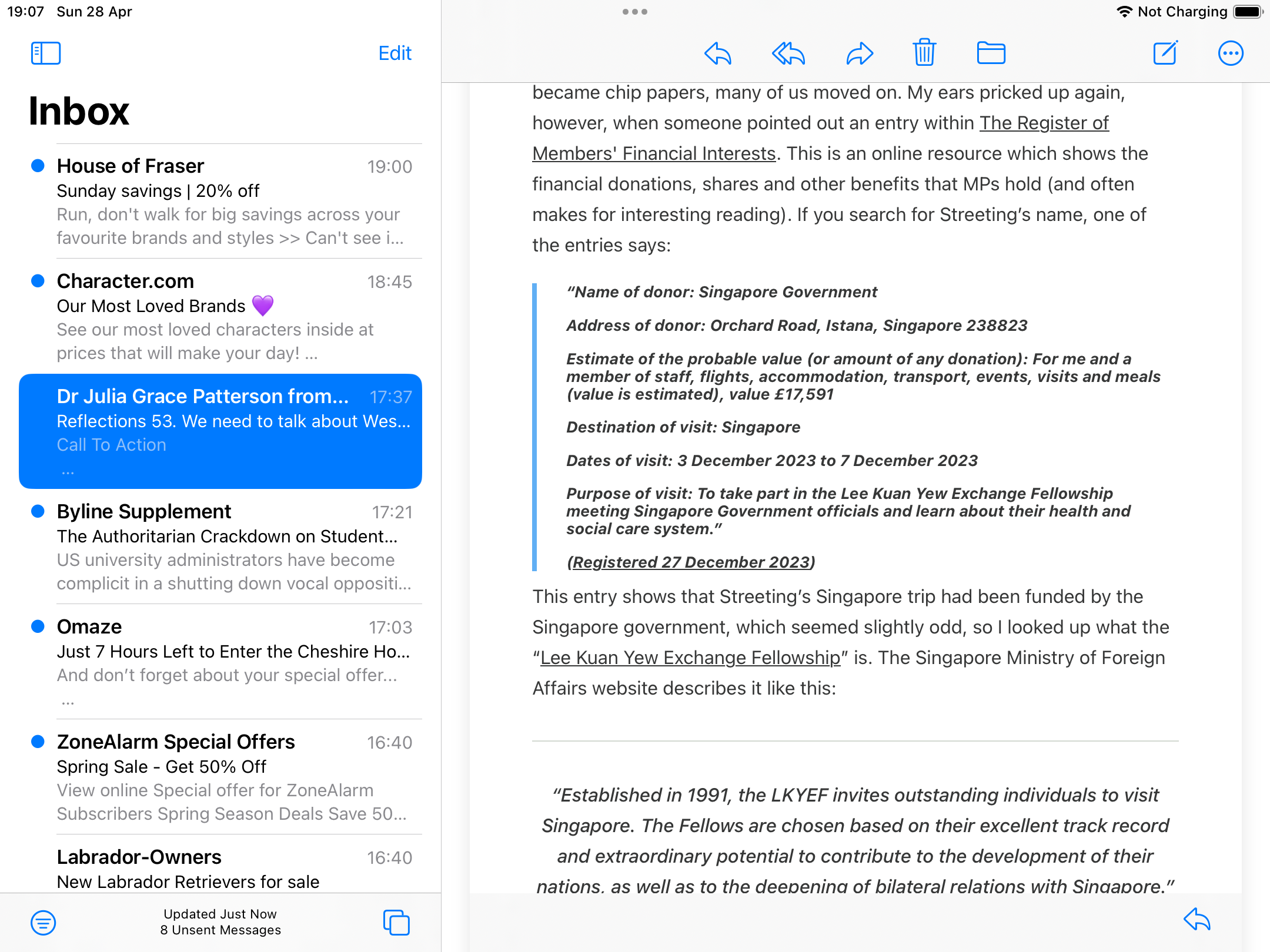This screenshot has width=1270, height=952.
Task: Click the House of Fraser unread dot
Action: pyautogui.click(x=38, y=166)
